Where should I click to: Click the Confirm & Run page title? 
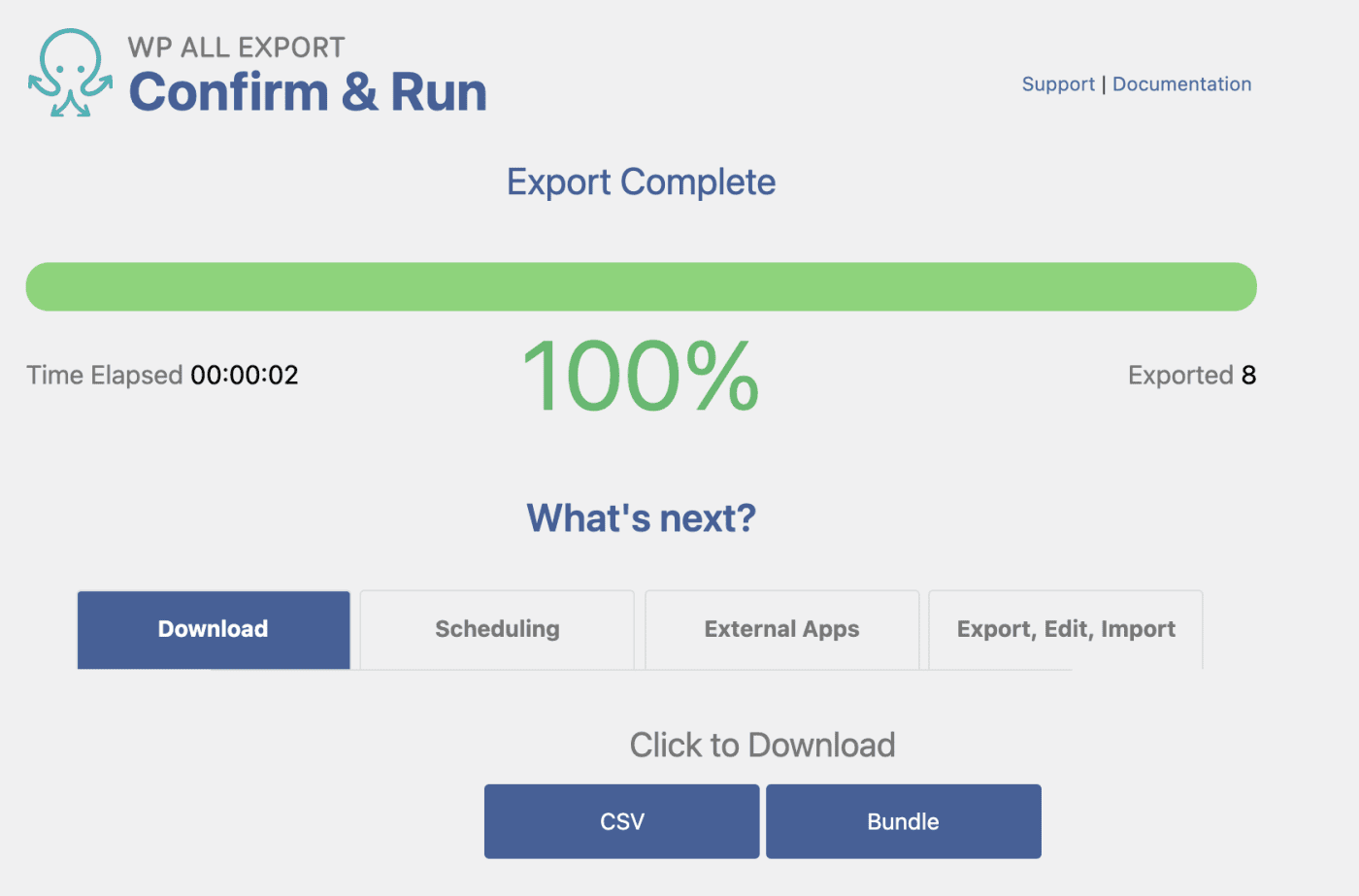(x=308, y=93)
